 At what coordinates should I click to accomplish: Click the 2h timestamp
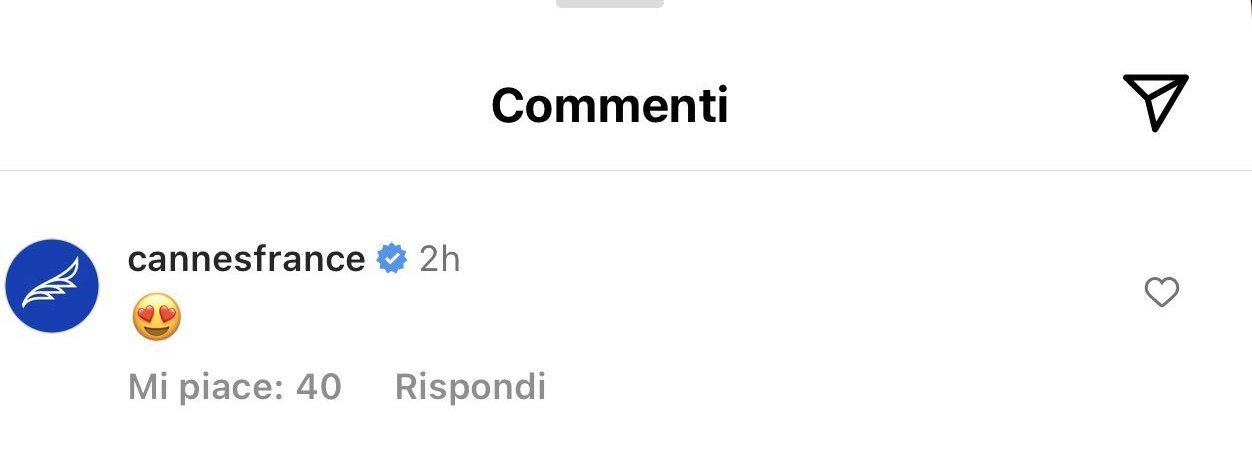pyautogui.click(x=439, y=259)
